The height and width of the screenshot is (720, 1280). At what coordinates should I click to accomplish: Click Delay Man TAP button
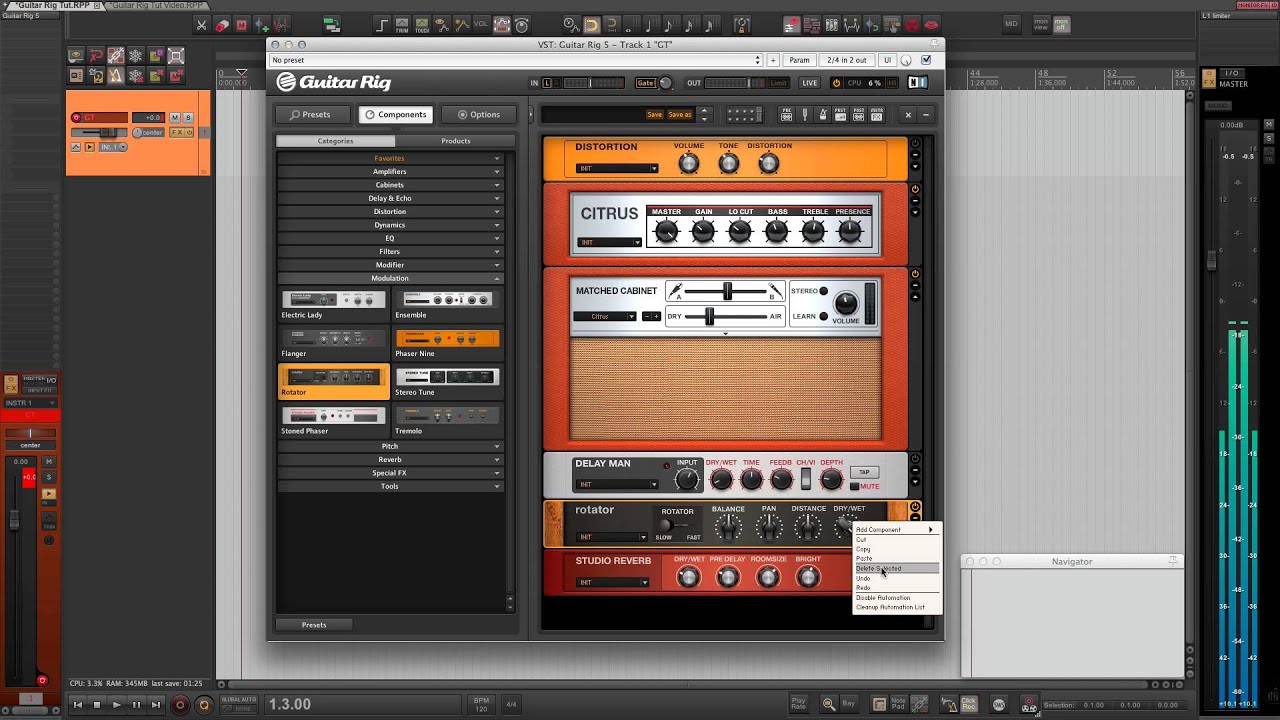pyautogui.click(x=864, y=472)
